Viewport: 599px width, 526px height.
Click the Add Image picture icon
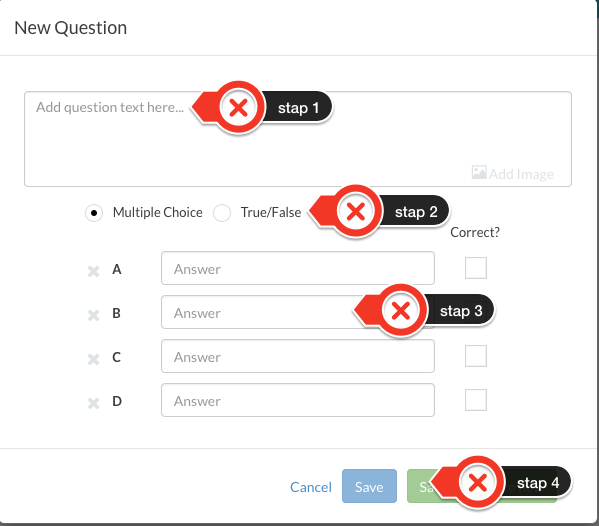pos(479,172)
